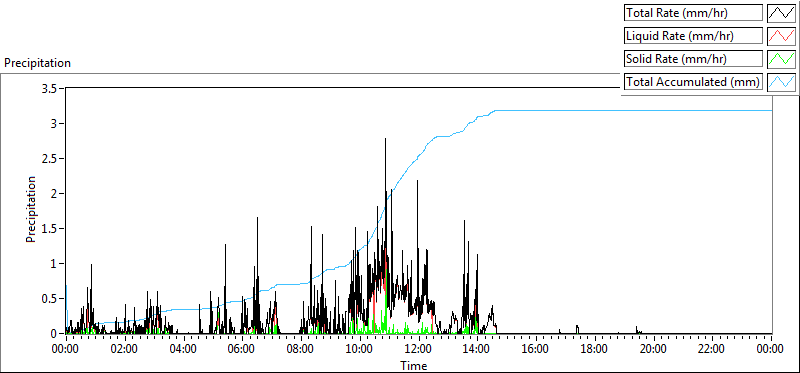Select the Liquid Rate (mm/hr) legend label

693,36
